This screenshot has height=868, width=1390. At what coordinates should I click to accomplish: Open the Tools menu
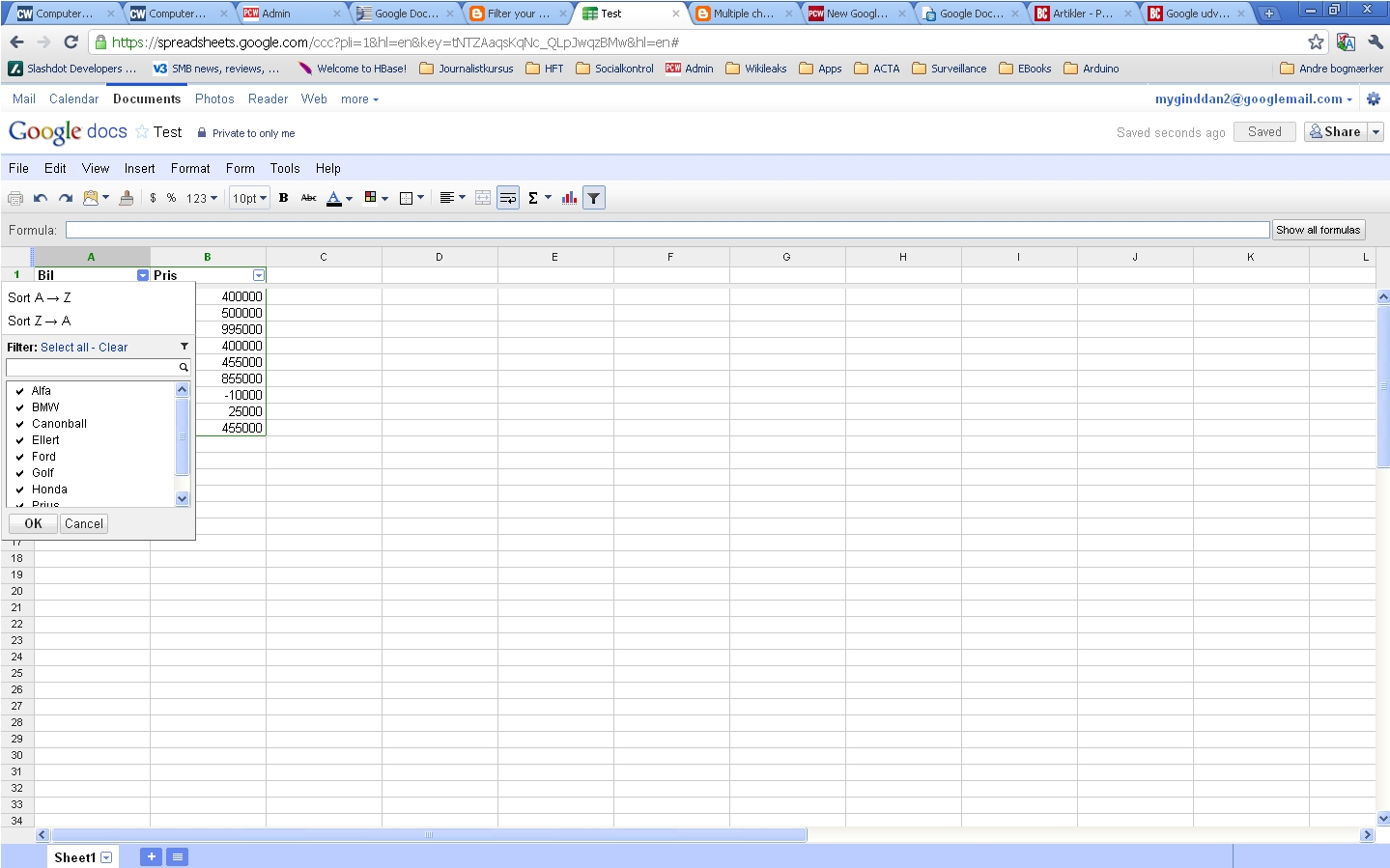tap(285, 168)
